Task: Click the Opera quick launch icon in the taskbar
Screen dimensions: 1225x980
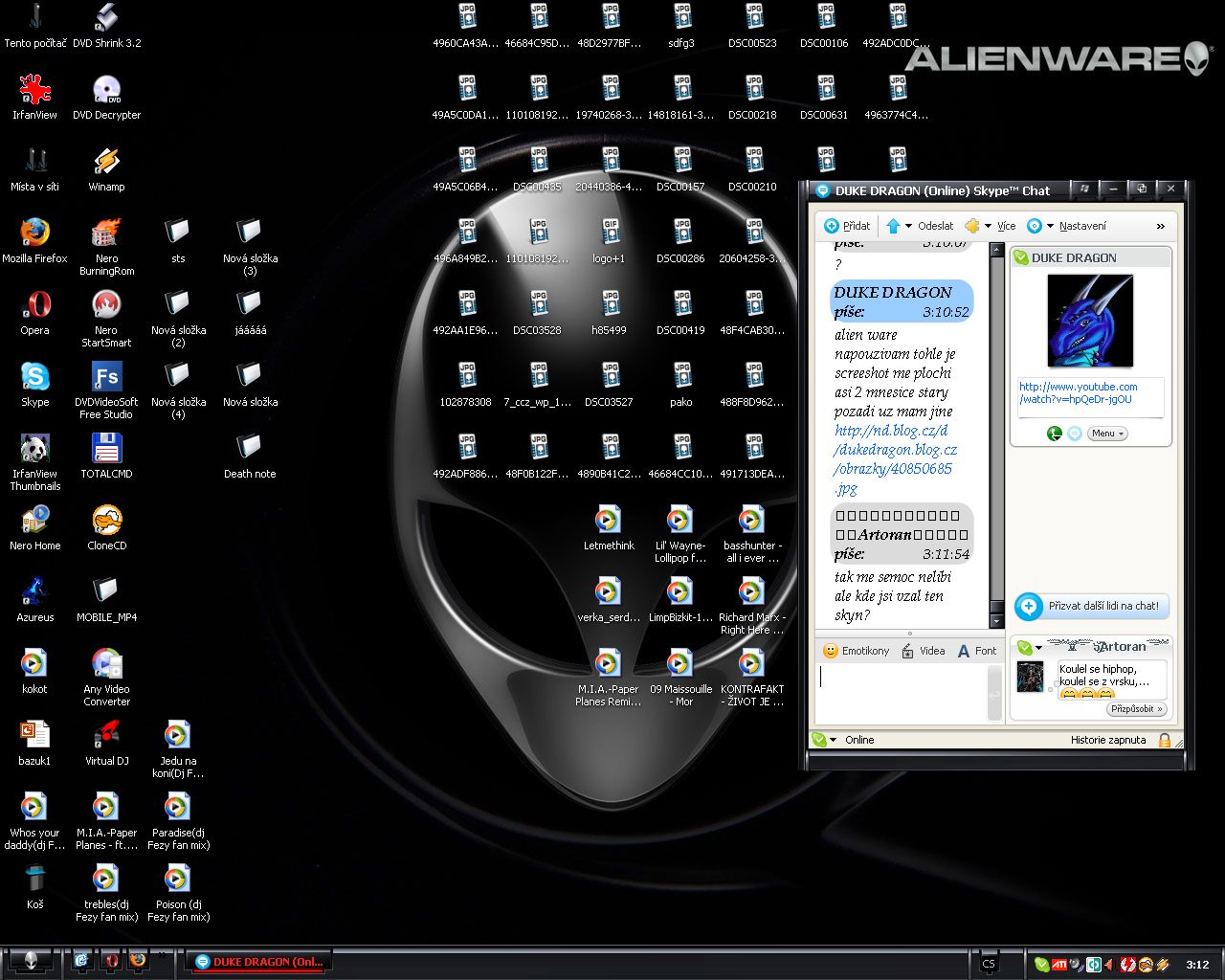Action: [110, 959]
